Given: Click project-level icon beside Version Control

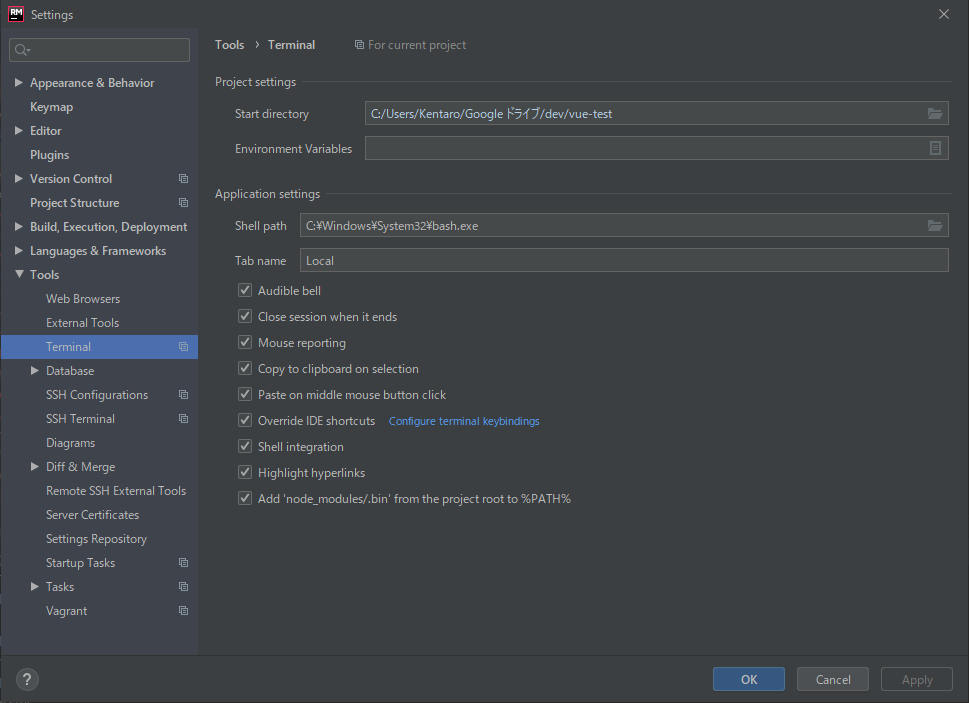Looking at the screenshot, I should pos(184,179).
